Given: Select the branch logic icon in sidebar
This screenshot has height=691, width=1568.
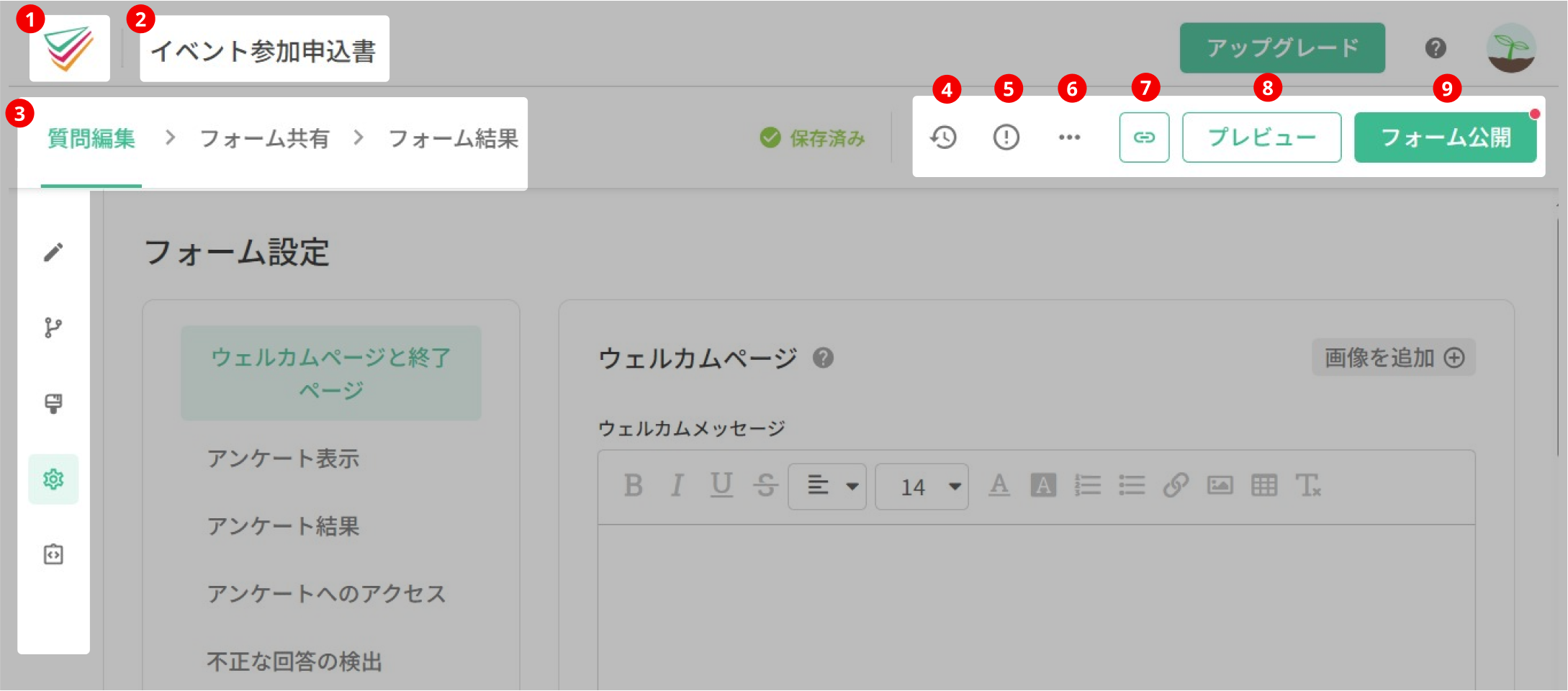Looking at the screenshot, I should click(53, 328).
